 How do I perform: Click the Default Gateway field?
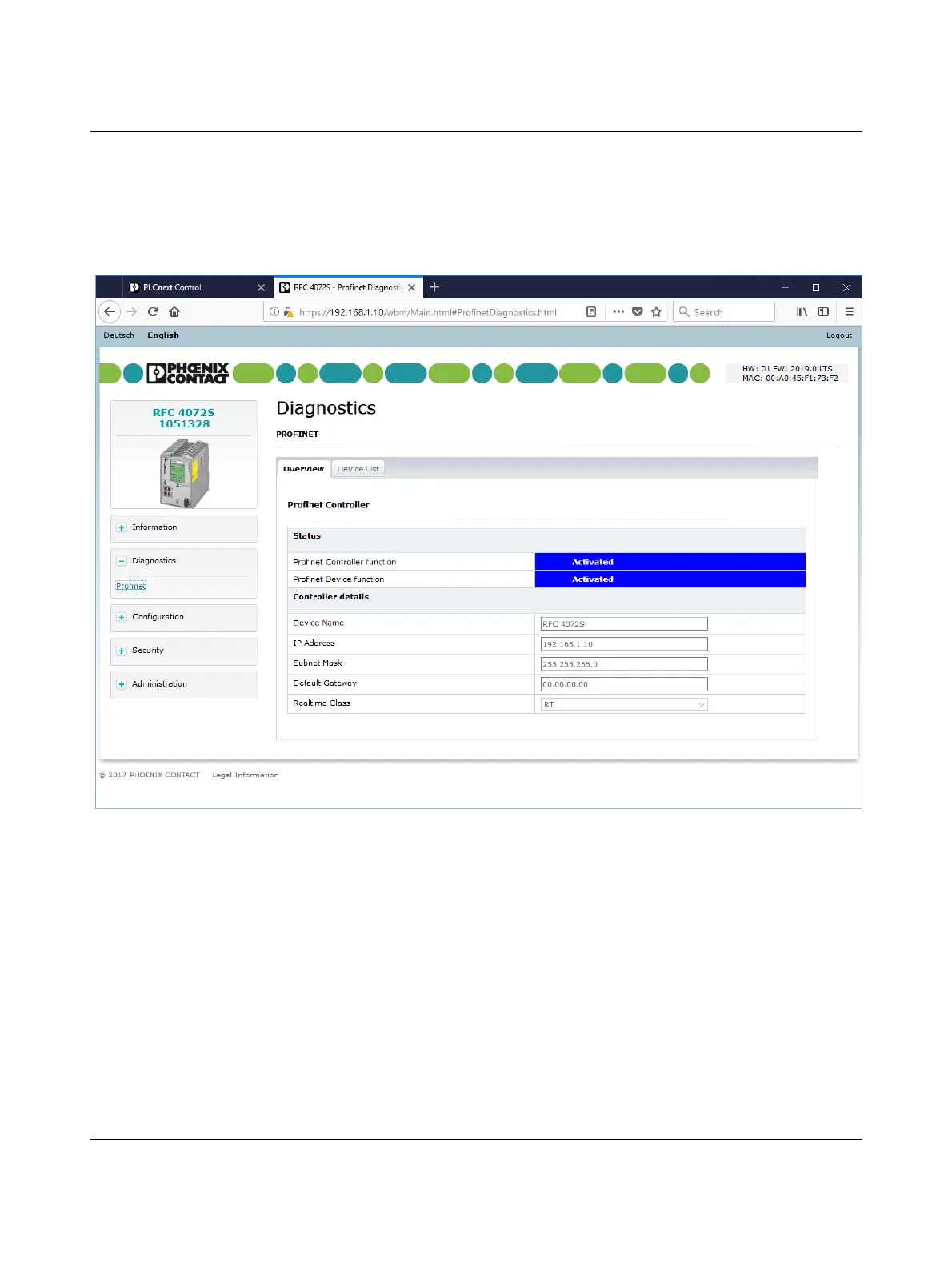624,684
